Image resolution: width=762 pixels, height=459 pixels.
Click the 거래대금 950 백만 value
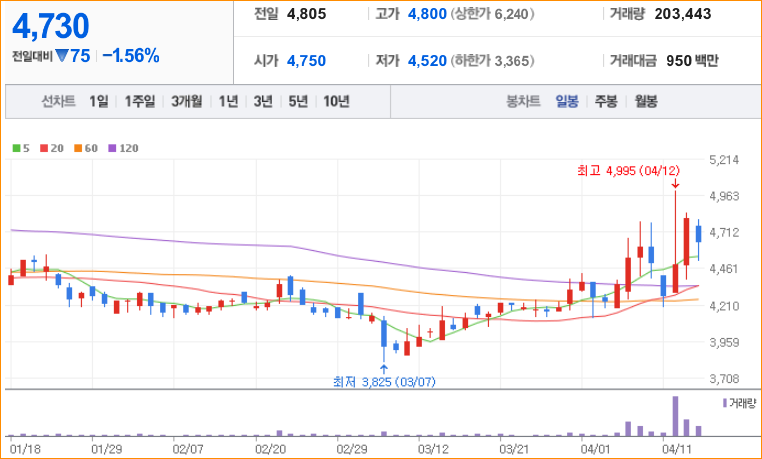tap(692, 61)
